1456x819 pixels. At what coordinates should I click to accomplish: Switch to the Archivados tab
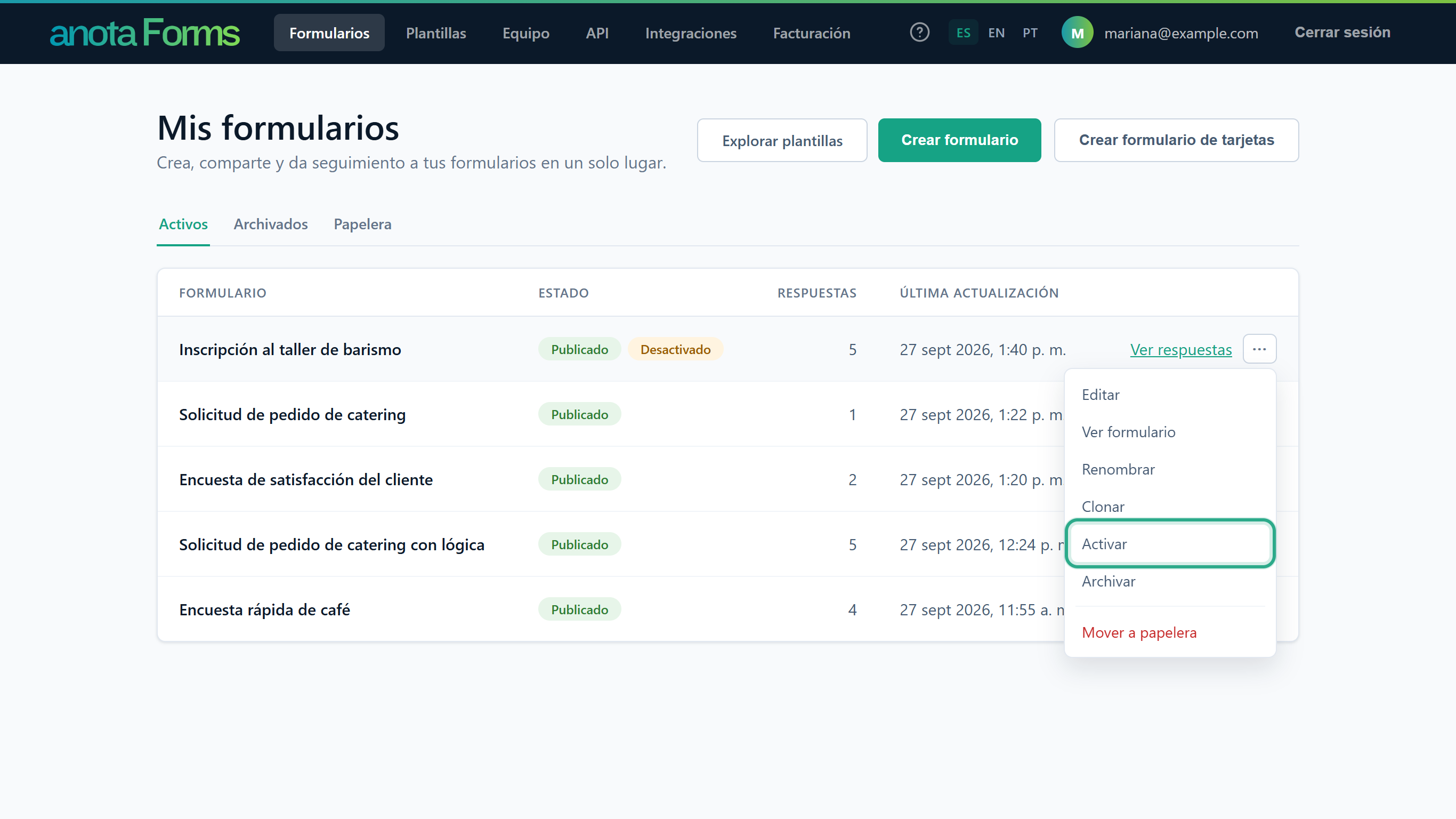point(271,224)
